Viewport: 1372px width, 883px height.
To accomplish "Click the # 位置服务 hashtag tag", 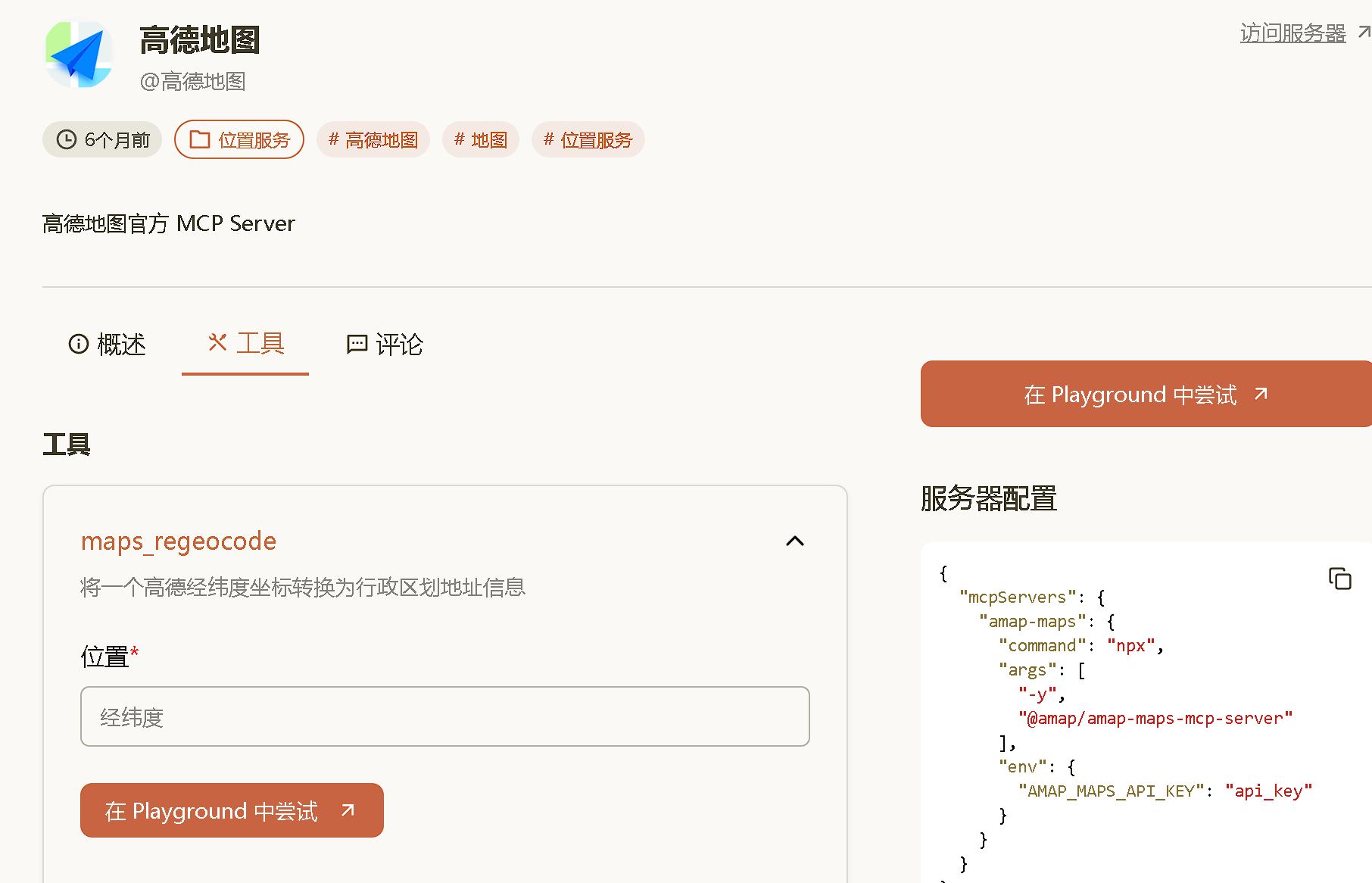I will tap(588, 139).
